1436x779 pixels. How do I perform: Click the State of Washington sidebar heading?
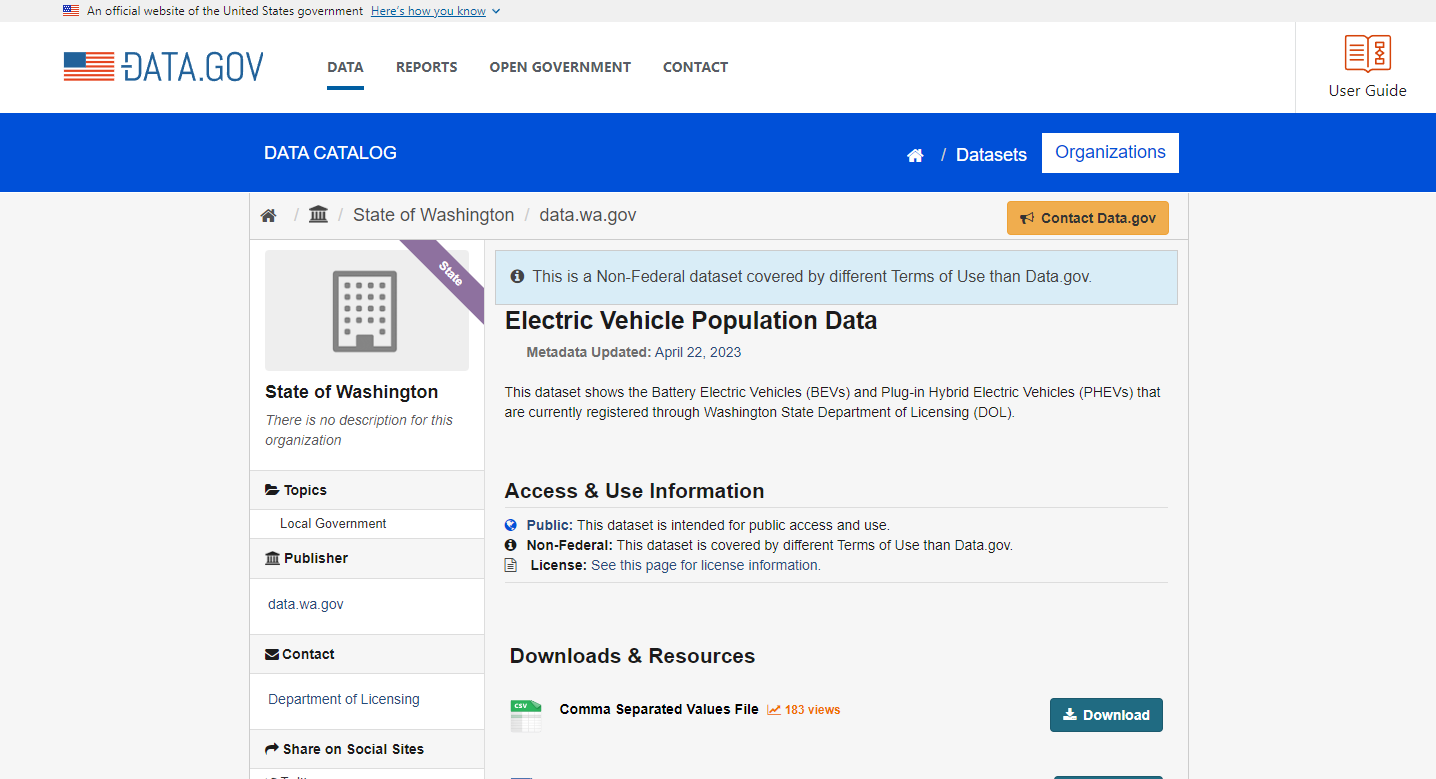tap(351, 392)
